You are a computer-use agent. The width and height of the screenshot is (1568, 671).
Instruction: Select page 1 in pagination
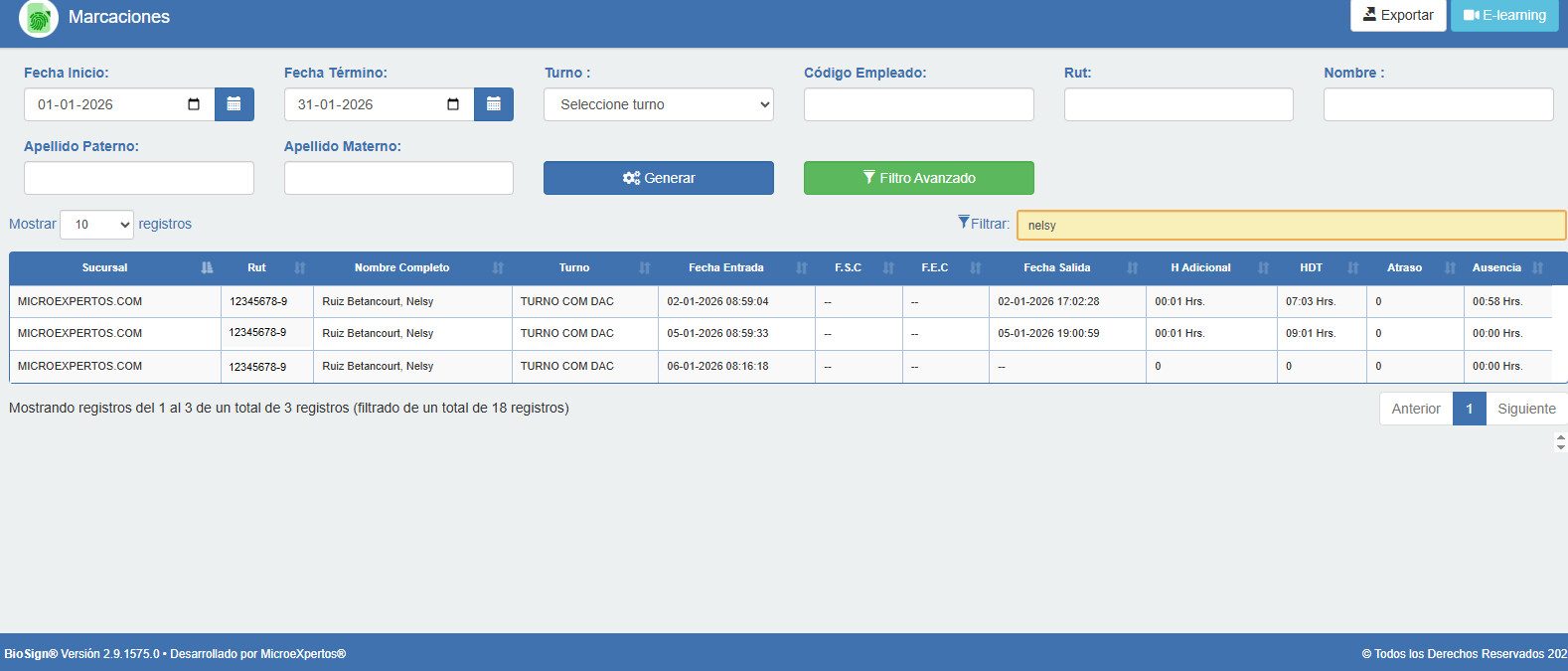pos(1470,409)
